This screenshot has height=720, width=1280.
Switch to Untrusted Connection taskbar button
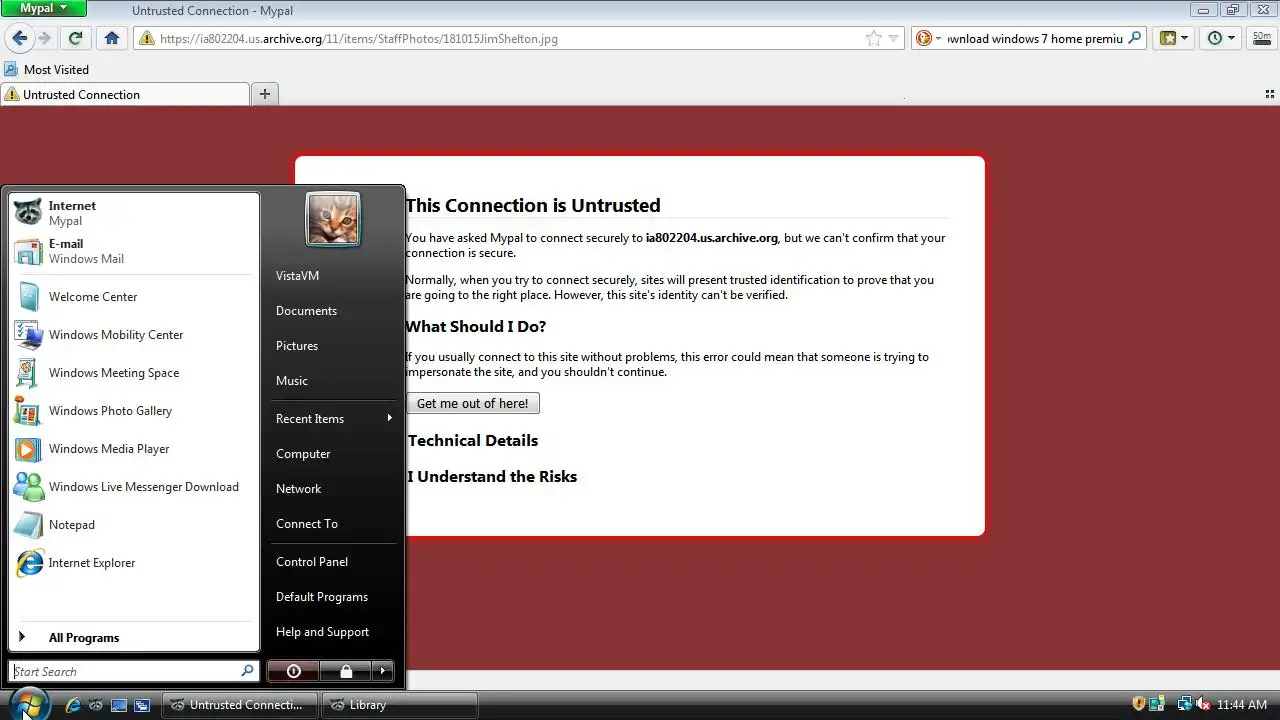click(240, 705)
